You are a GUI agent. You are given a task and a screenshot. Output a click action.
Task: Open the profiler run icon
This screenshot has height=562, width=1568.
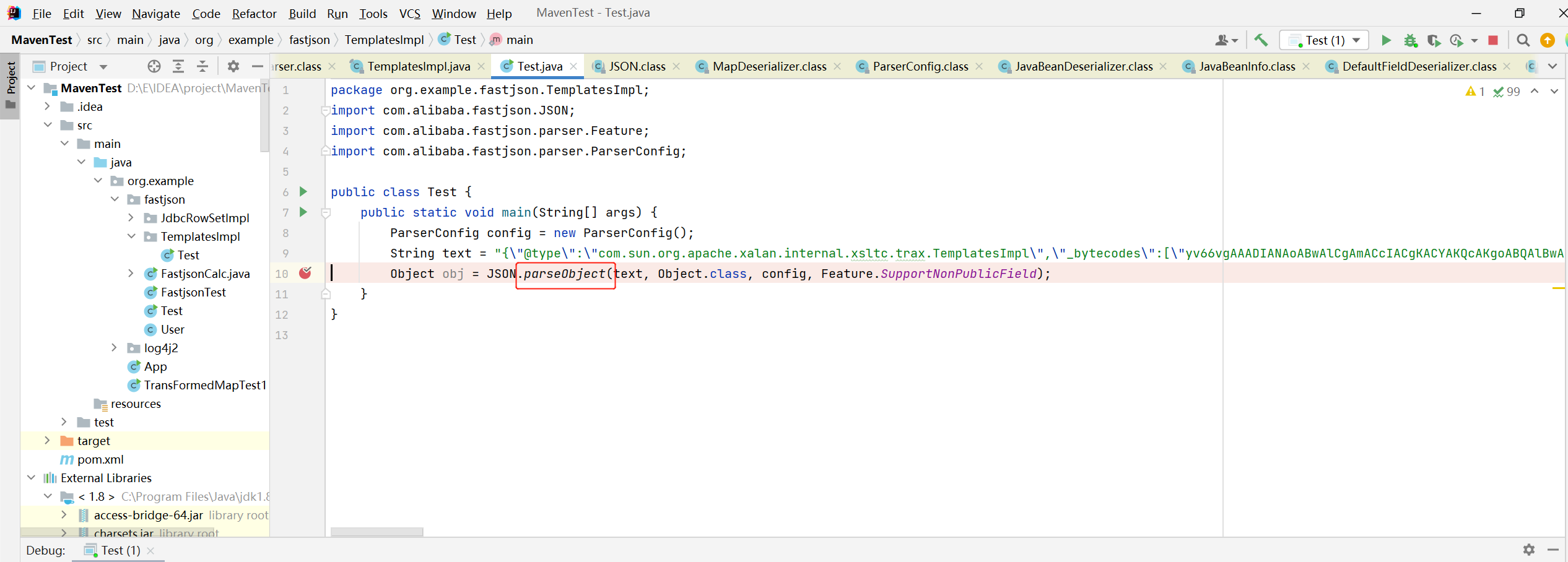[1456, 40]
